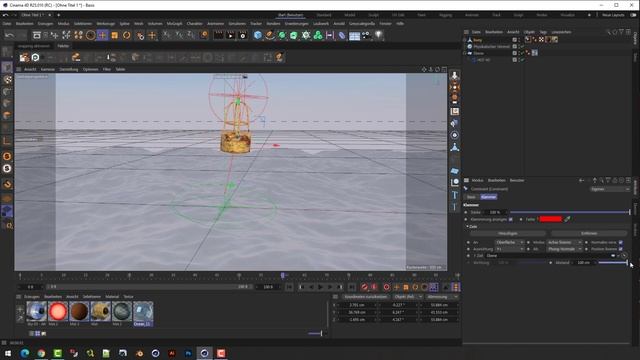This screenshot has width=640, height=360.
Task: Open the Abmessung dropdown in coordinates
Action: pyautogui.click(x=442, y=297)
